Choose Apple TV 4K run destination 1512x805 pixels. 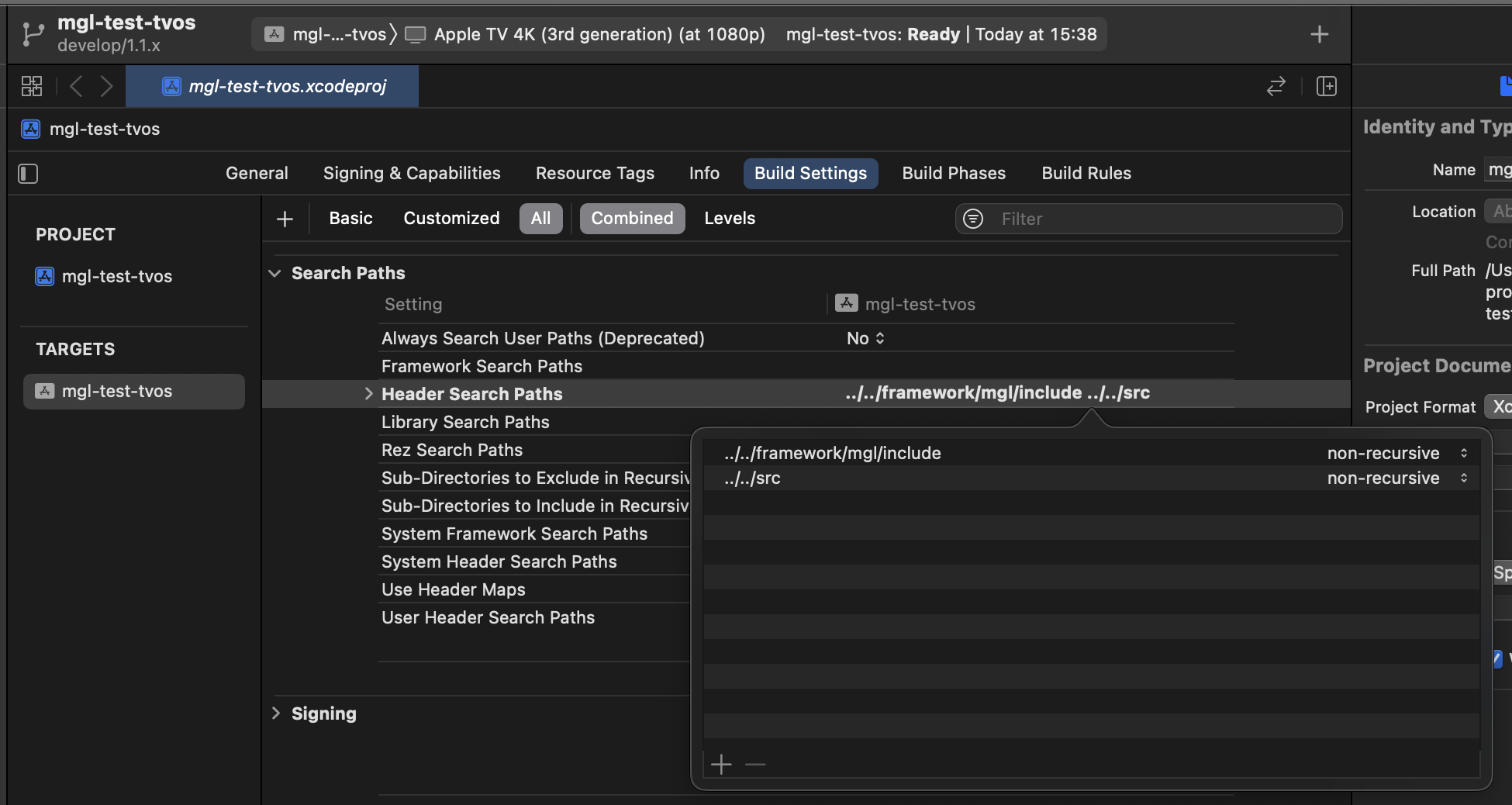pyautogui.click(x=585, y=34)
